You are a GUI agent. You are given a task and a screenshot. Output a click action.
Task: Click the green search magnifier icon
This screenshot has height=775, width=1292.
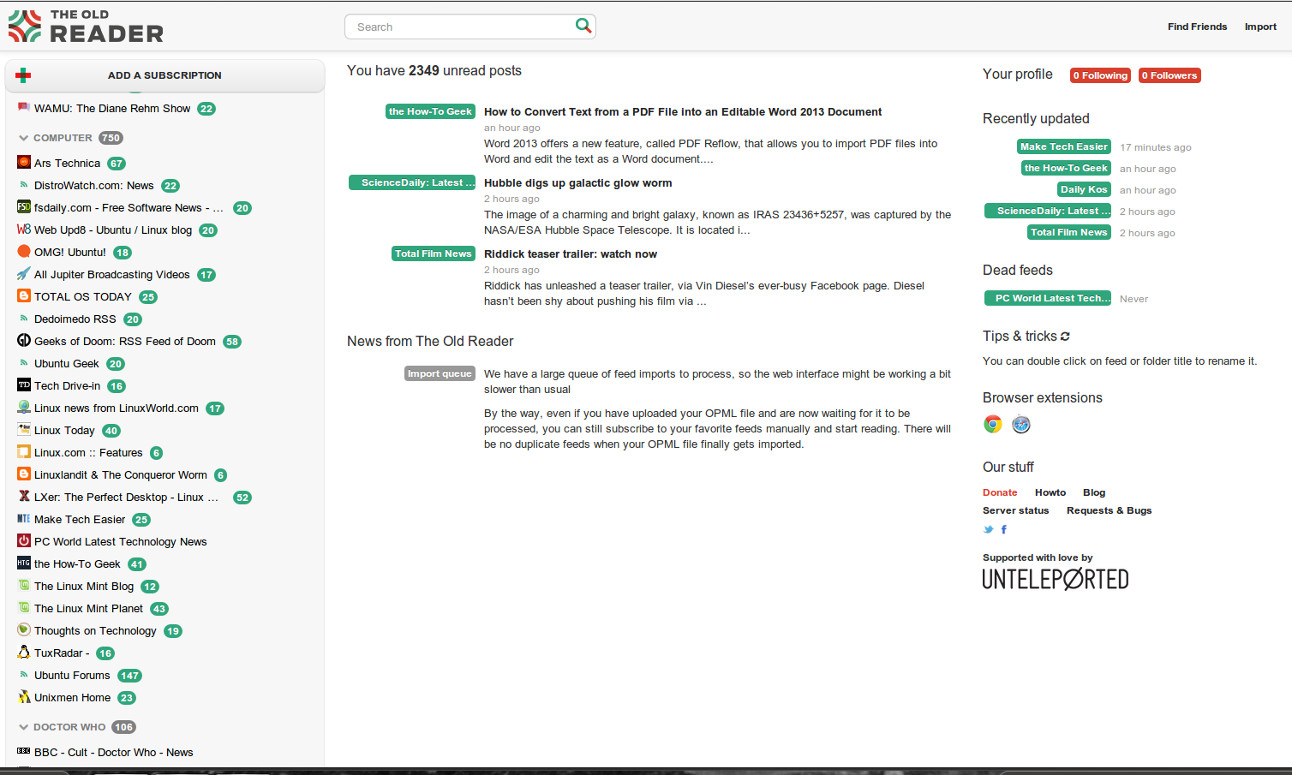point(583,26)
